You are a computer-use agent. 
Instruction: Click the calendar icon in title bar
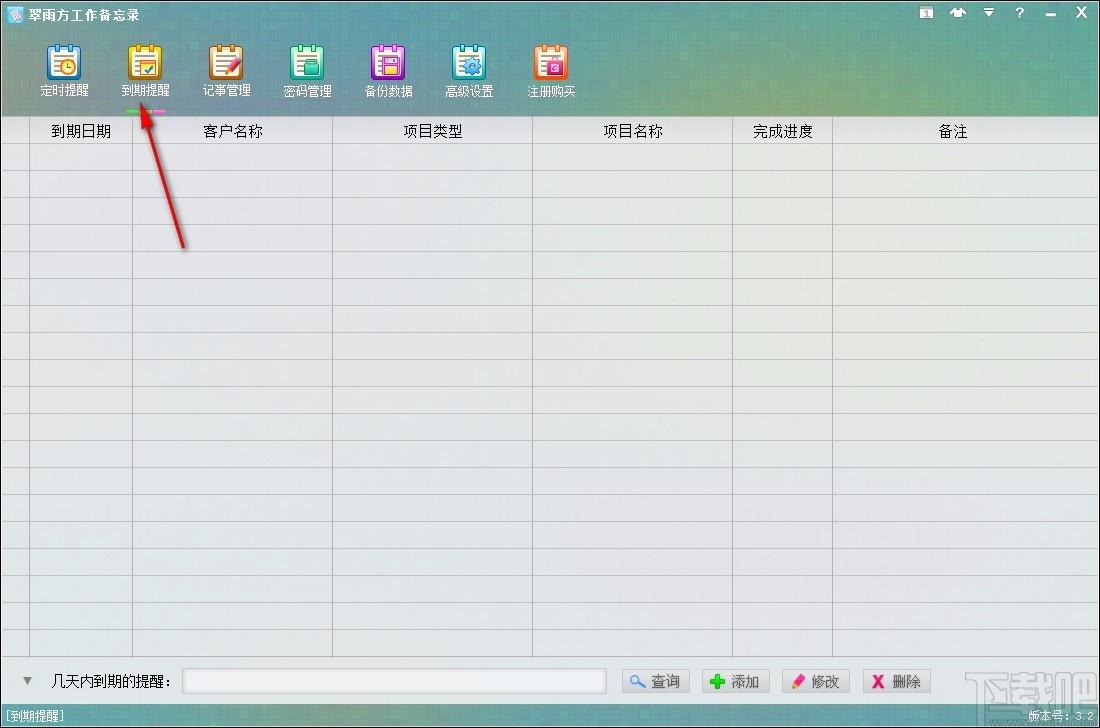coord(927,13)
